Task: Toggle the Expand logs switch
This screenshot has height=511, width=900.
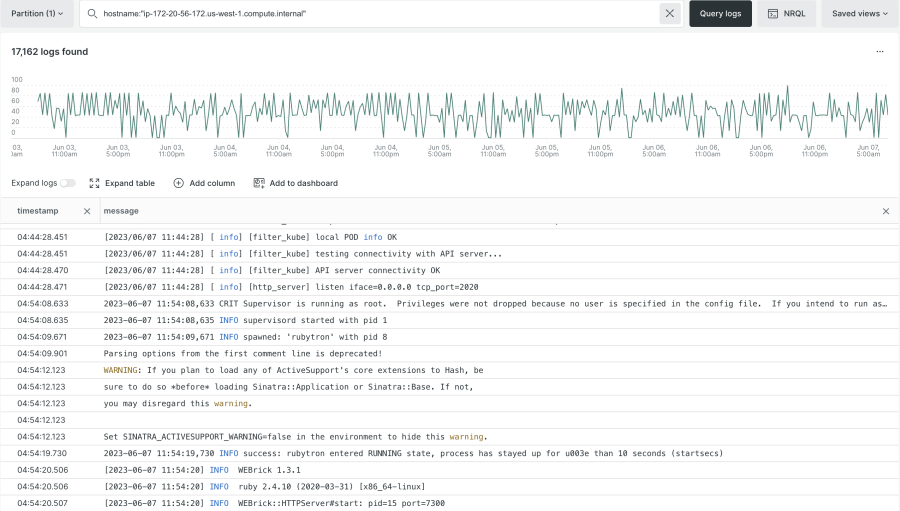Action: coord(68,183)
